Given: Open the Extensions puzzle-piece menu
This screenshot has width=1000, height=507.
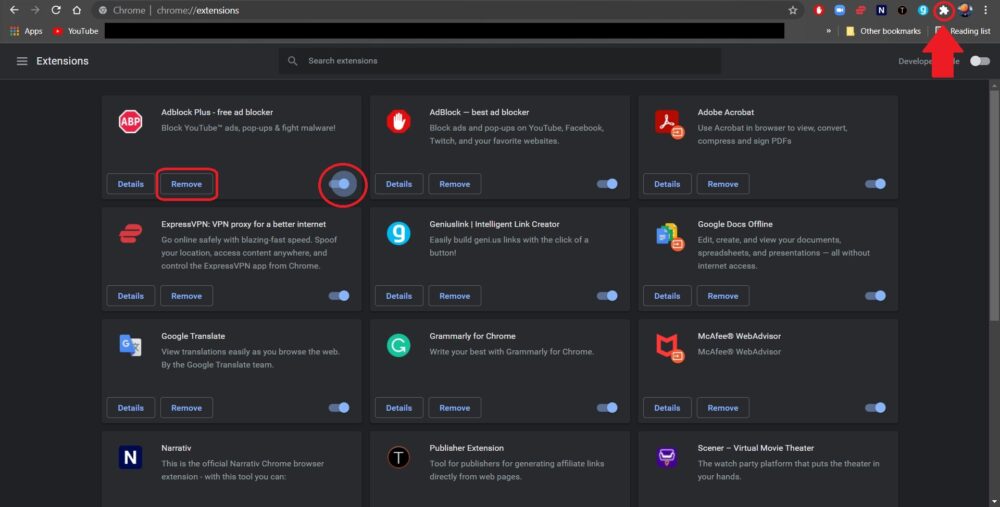Looking at the screenshot, I should [x=943, y=10].
